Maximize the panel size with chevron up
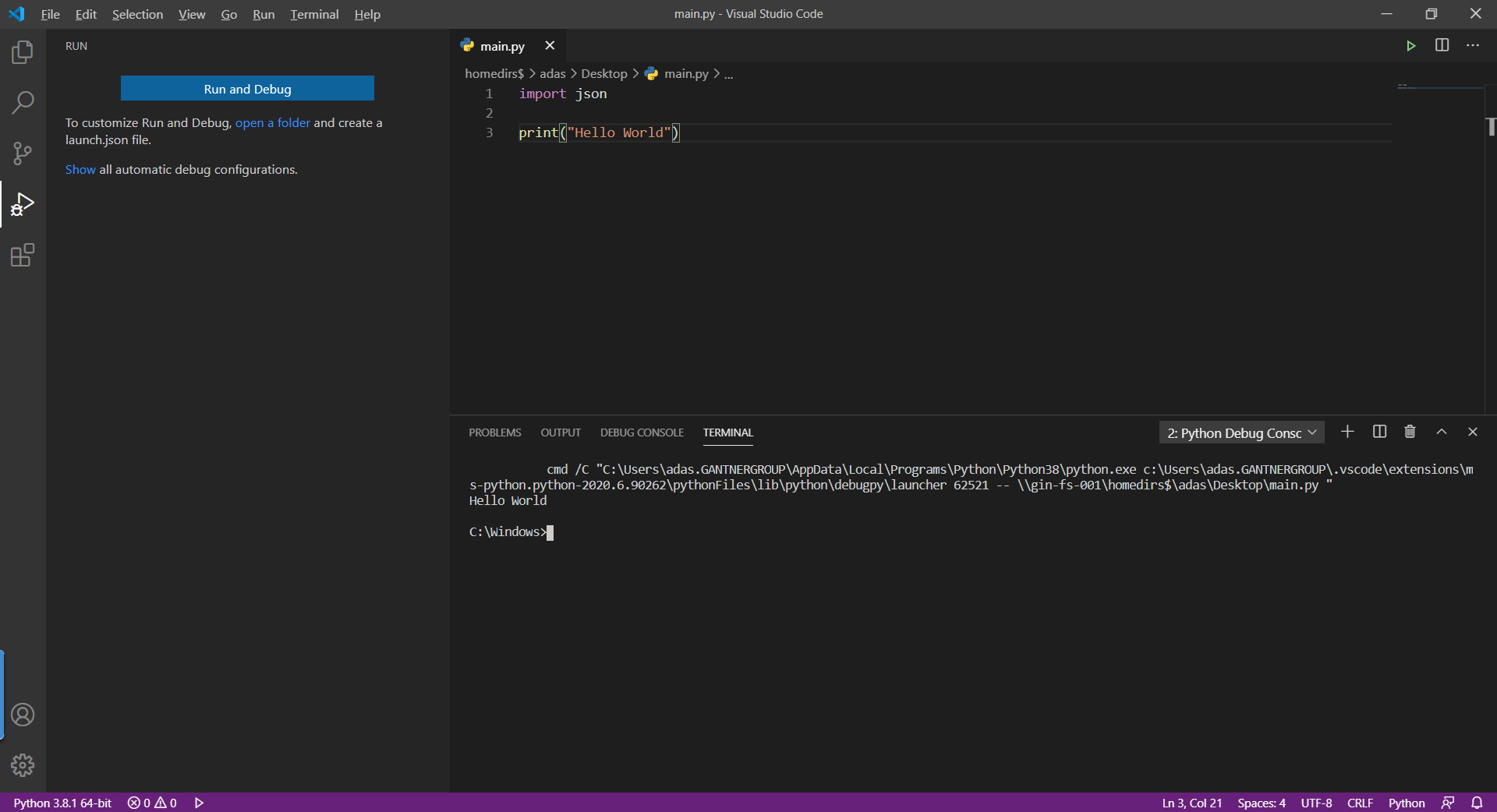Screen dimensions: 1497x812 [1442, 432]
